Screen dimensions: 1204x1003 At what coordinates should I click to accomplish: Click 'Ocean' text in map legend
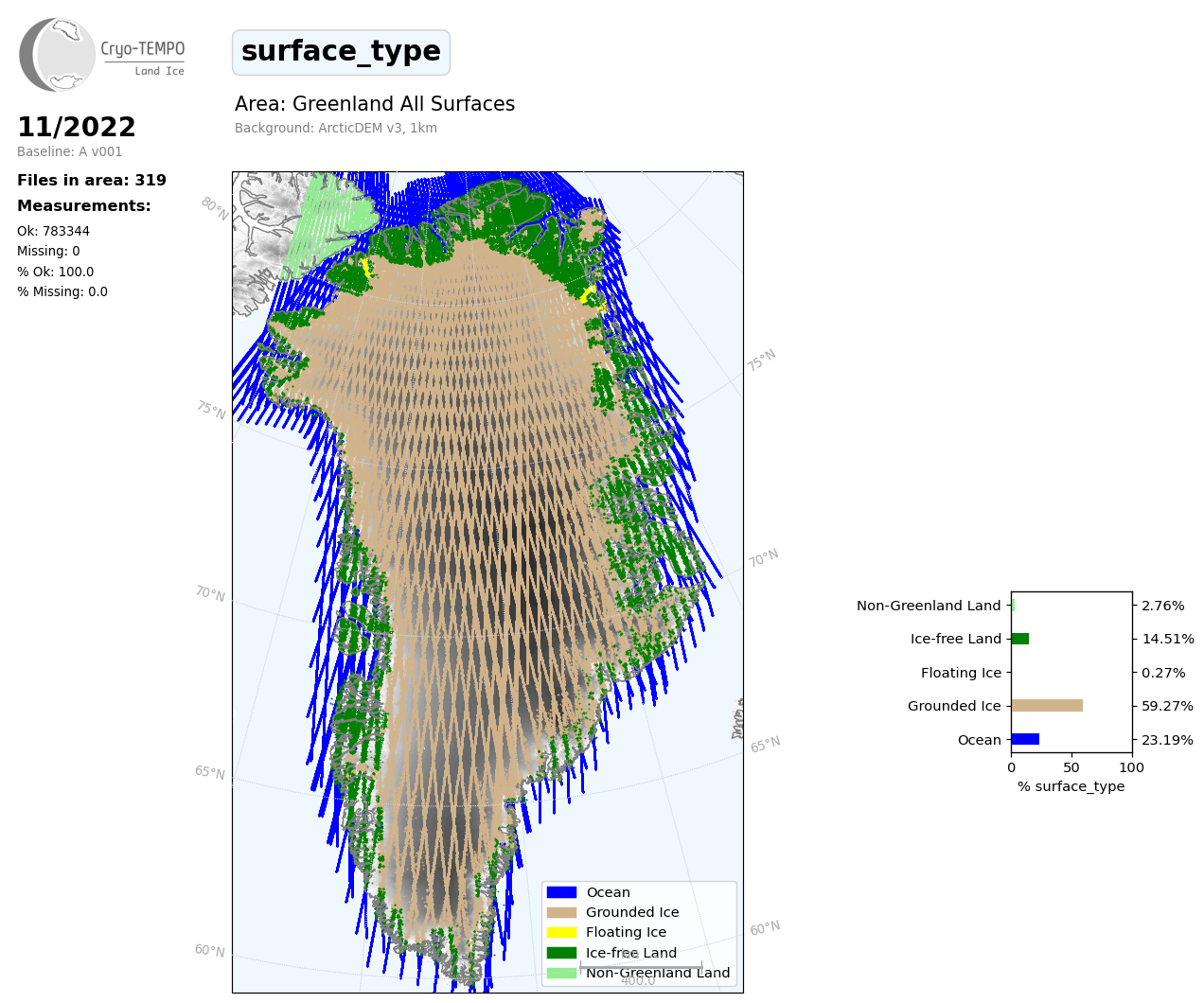point(608,892)
